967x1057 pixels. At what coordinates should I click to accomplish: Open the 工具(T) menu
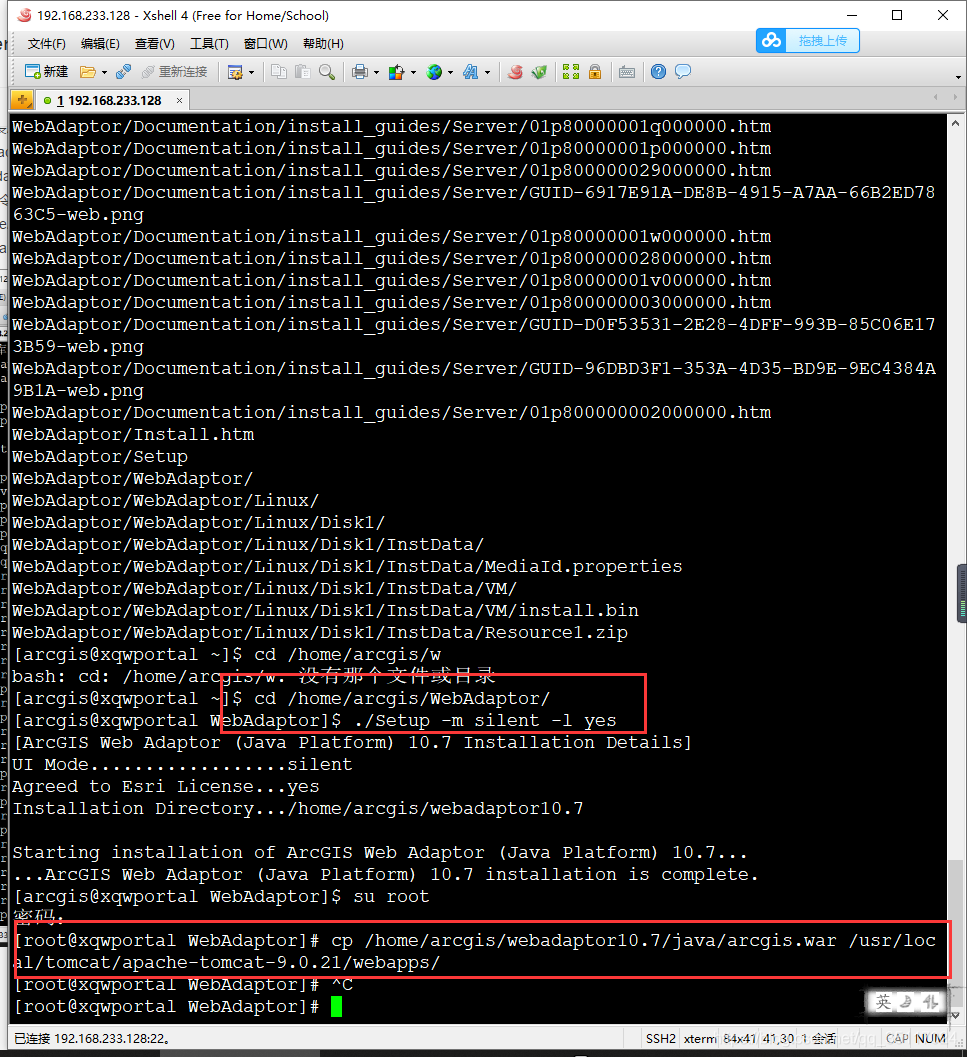[209, 44]
